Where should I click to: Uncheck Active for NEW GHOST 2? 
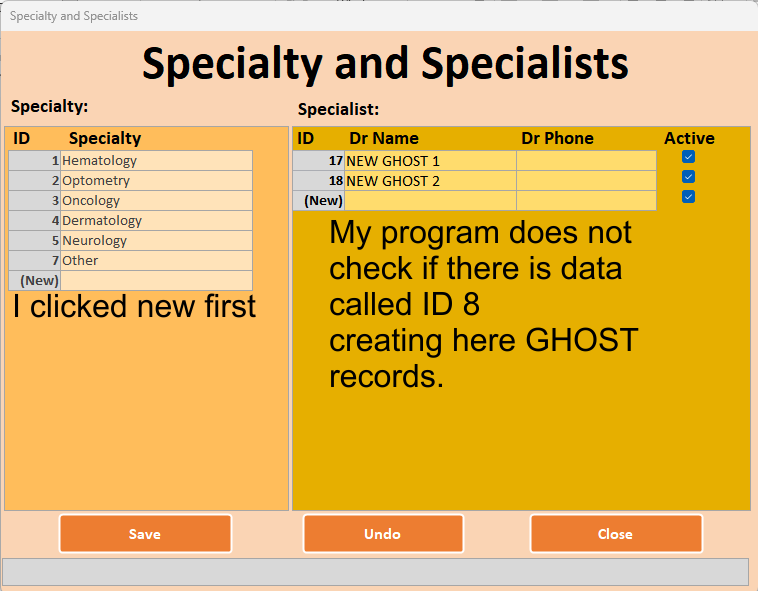(688, 176)
